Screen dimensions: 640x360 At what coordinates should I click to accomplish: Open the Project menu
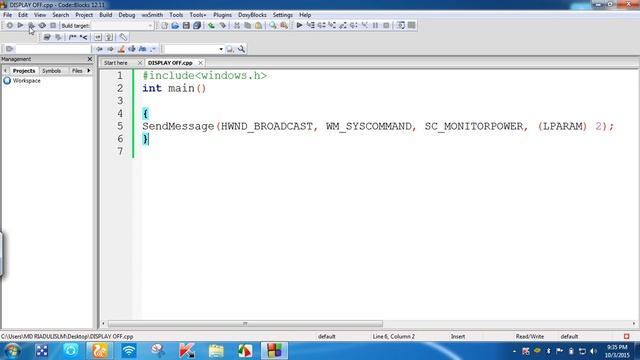[84, 15]
